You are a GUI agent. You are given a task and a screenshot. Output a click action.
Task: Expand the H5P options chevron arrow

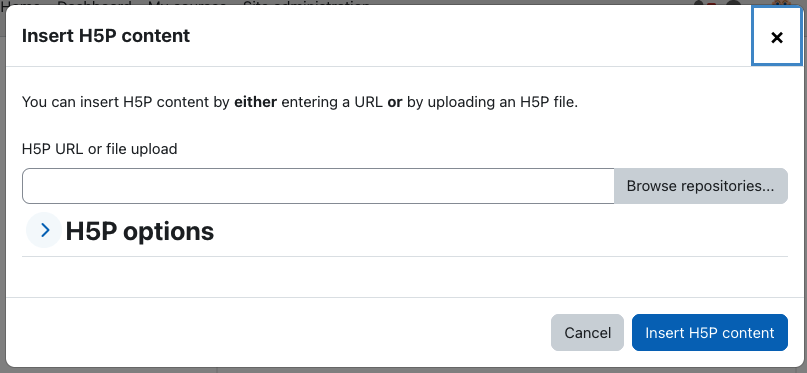pos(44,230)
